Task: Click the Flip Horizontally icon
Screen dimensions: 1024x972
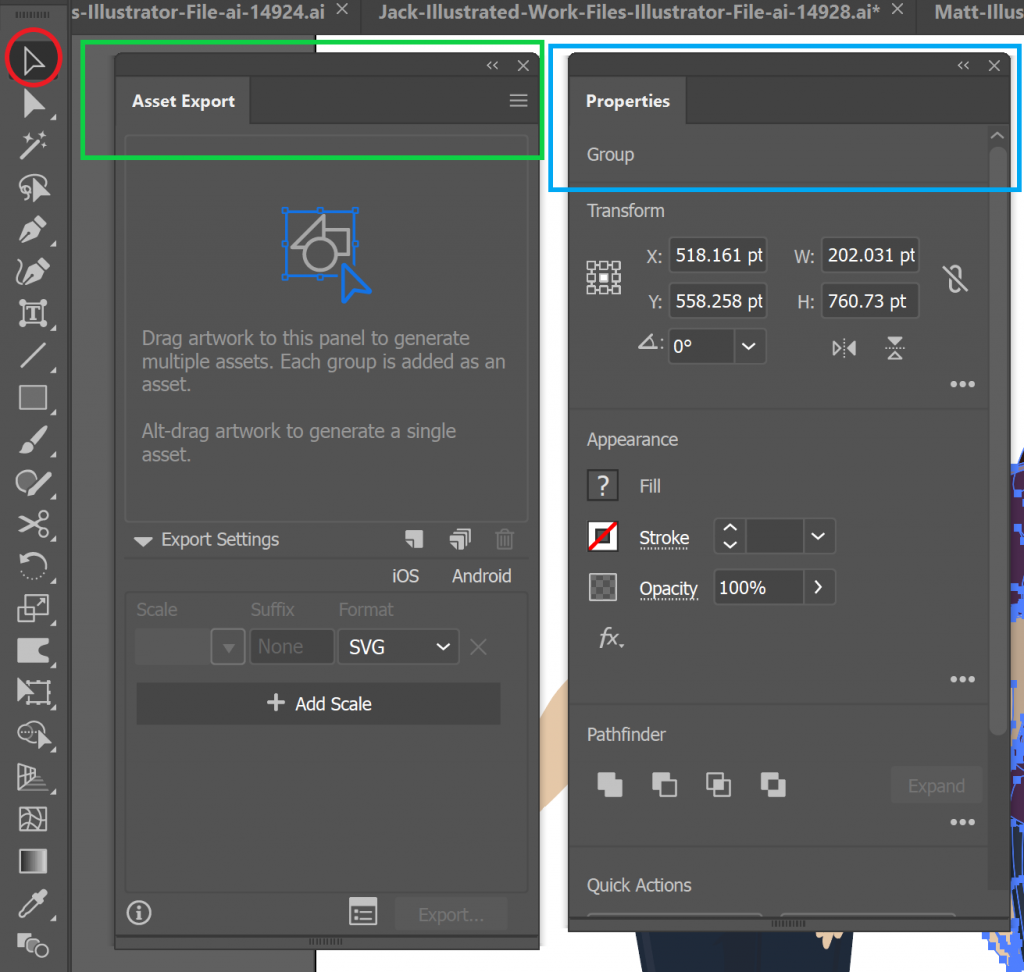Action: (844, 348)
